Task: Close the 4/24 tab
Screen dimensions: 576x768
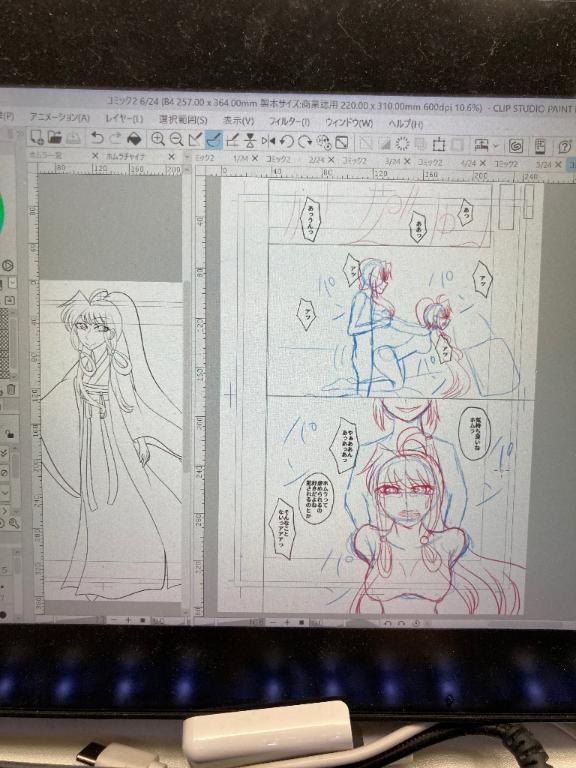Action: coord(483,163)
